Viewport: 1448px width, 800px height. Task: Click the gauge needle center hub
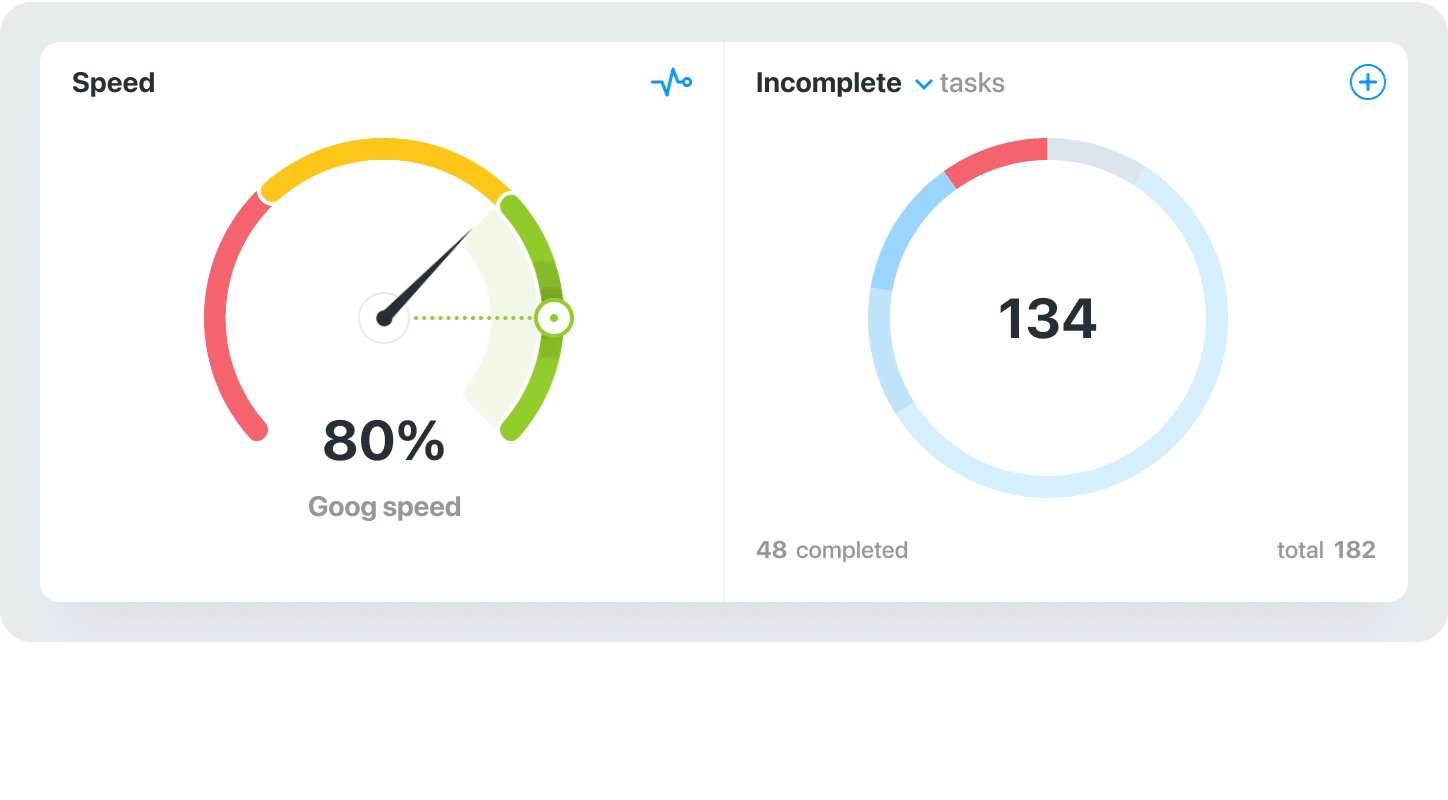coord(384,318)
